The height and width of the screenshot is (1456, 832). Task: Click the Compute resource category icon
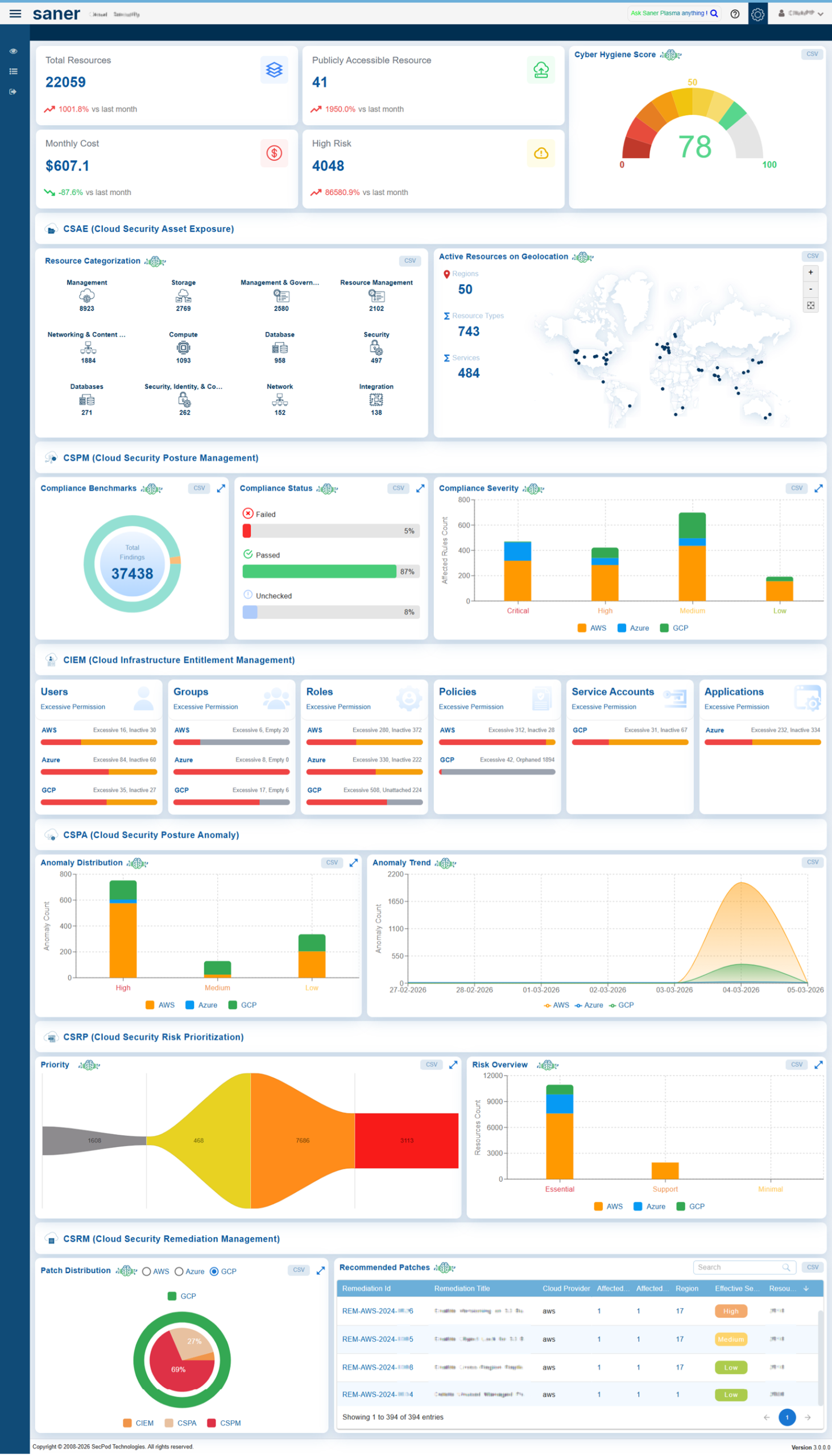(x=183, y=348)
